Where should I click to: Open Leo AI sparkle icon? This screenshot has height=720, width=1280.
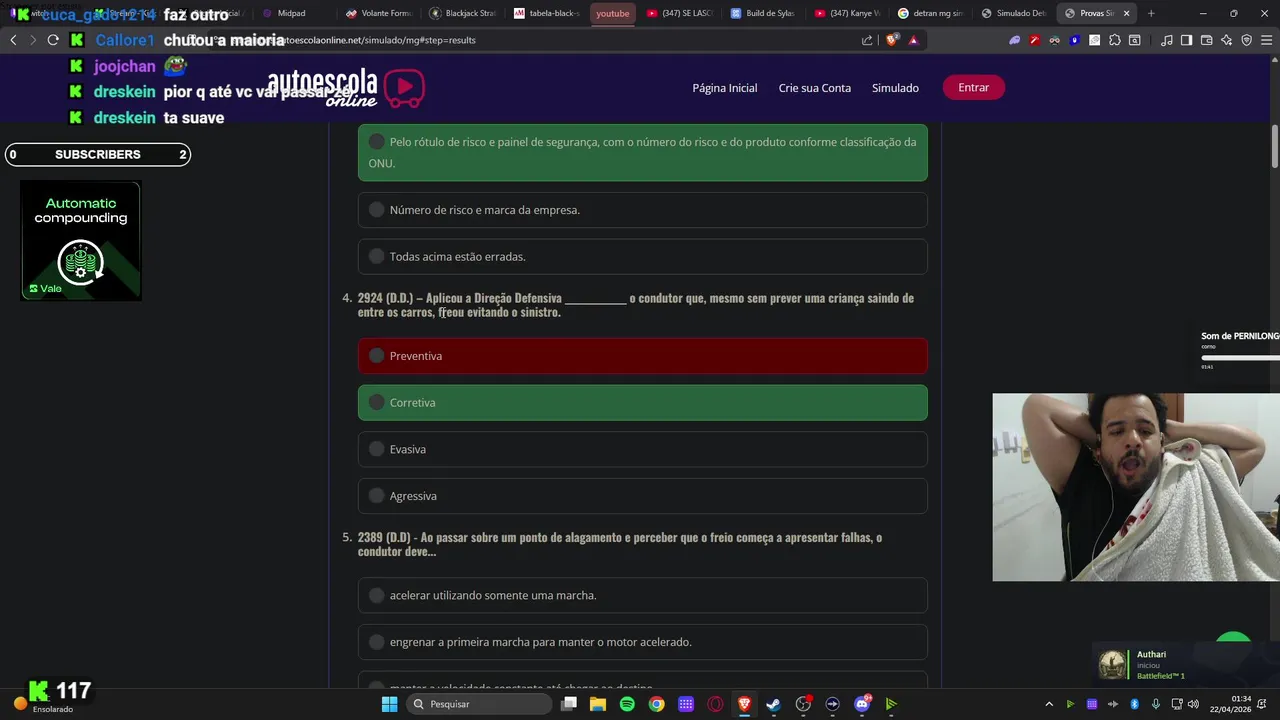tap(1226, 40)
